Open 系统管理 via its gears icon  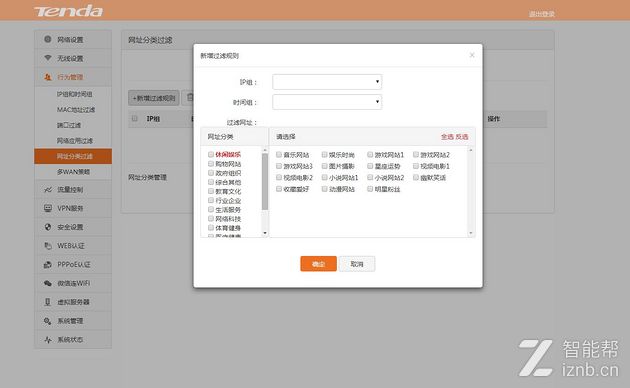(x=48, y=321)
